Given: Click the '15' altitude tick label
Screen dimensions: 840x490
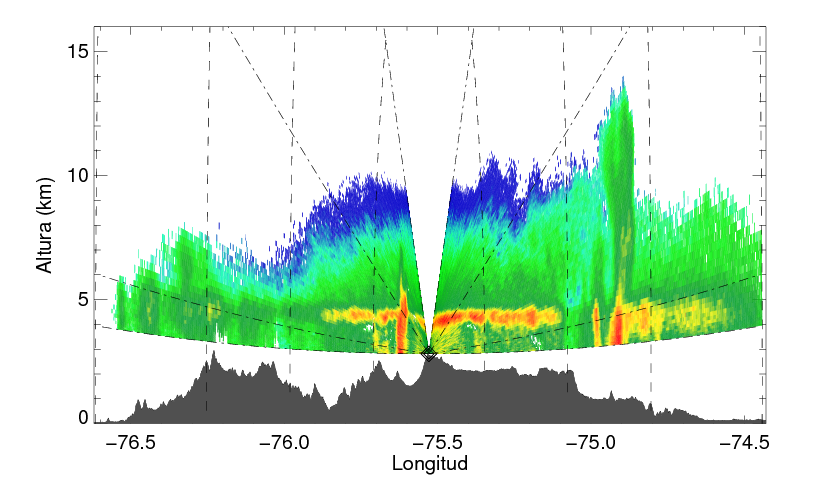Looking at the screenshot, I should coord(77,51).
